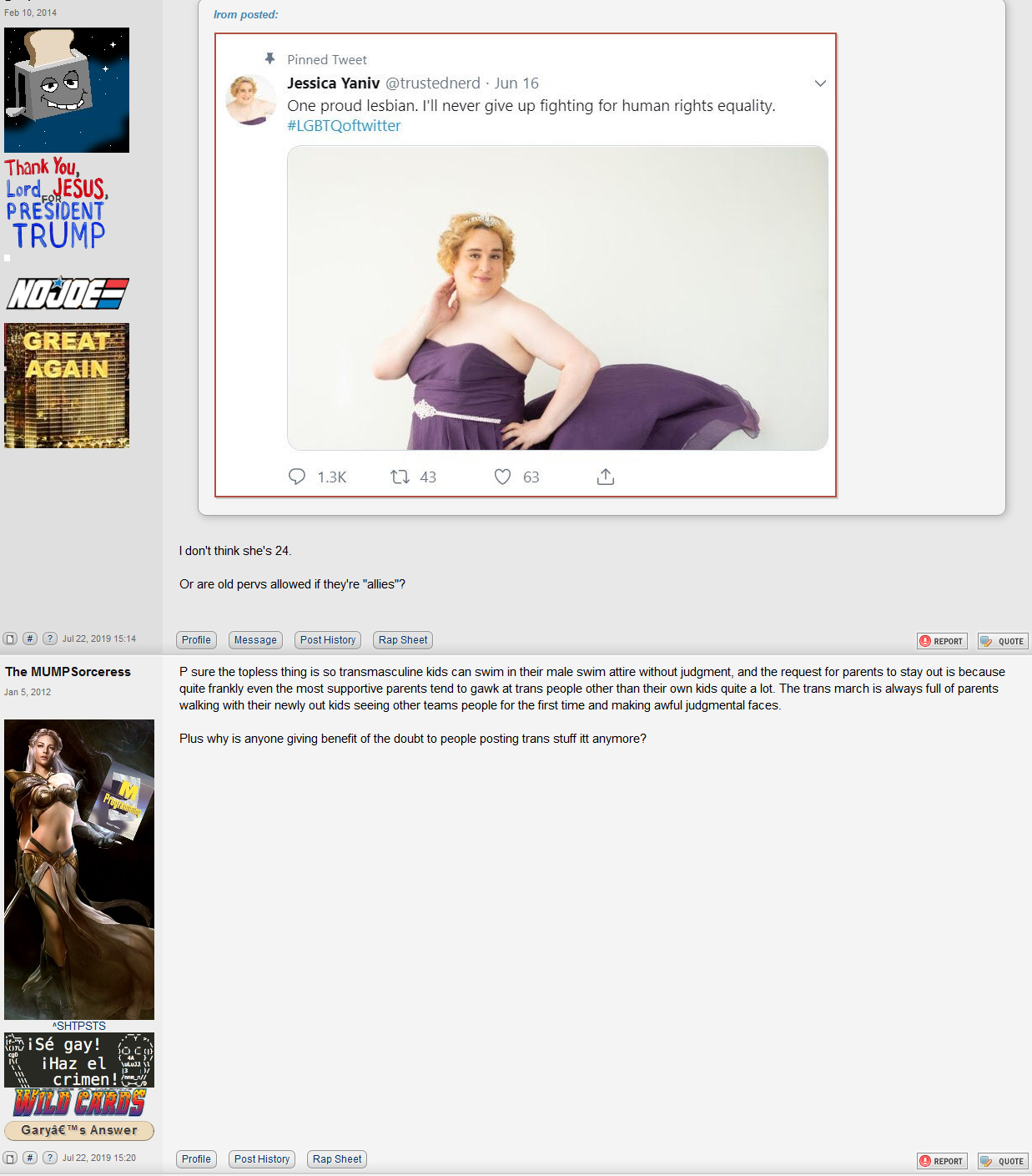Click The MUMPSorceress sorceress avatar
This screenshot has height=1176, width=1032.
[x=79, y=870]
